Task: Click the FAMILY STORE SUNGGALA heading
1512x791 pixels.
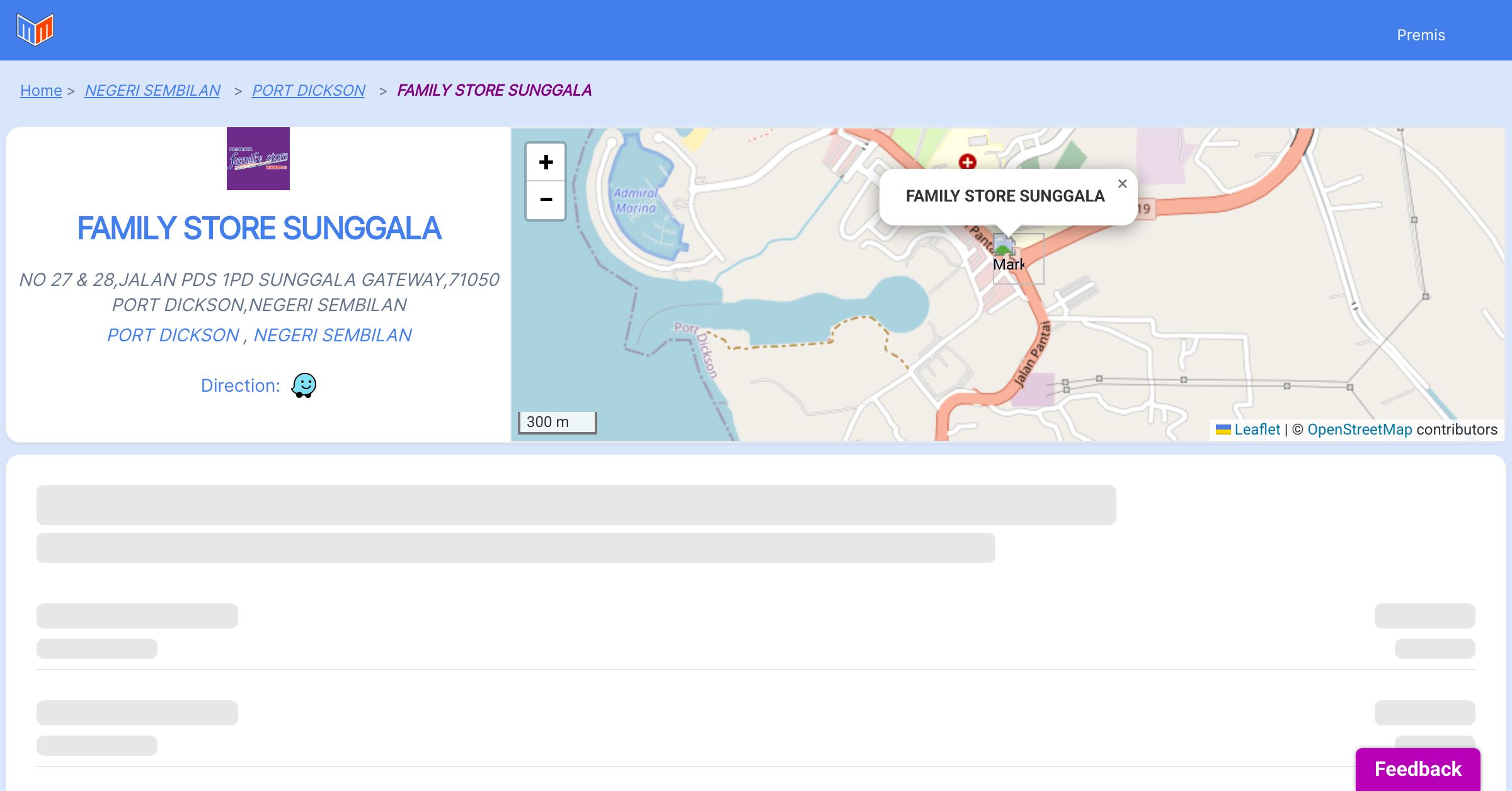Action: pyautogui.click(x=259, y=228)
